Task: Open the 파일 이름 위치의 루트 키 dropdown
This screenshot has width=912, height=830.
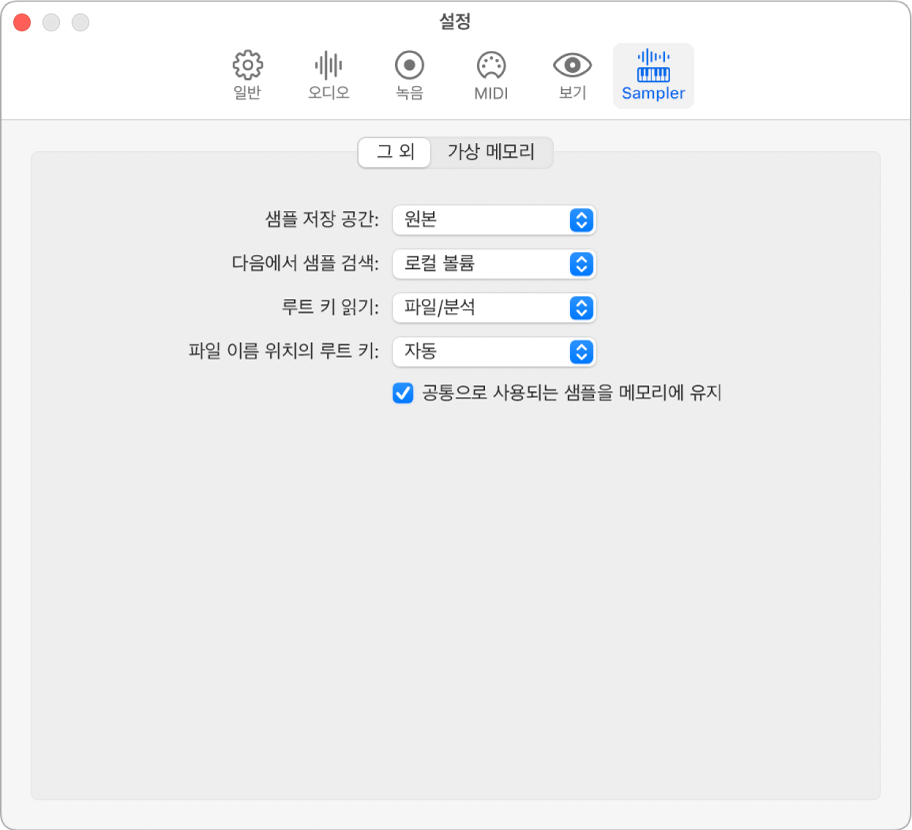Action: (494, 352)
